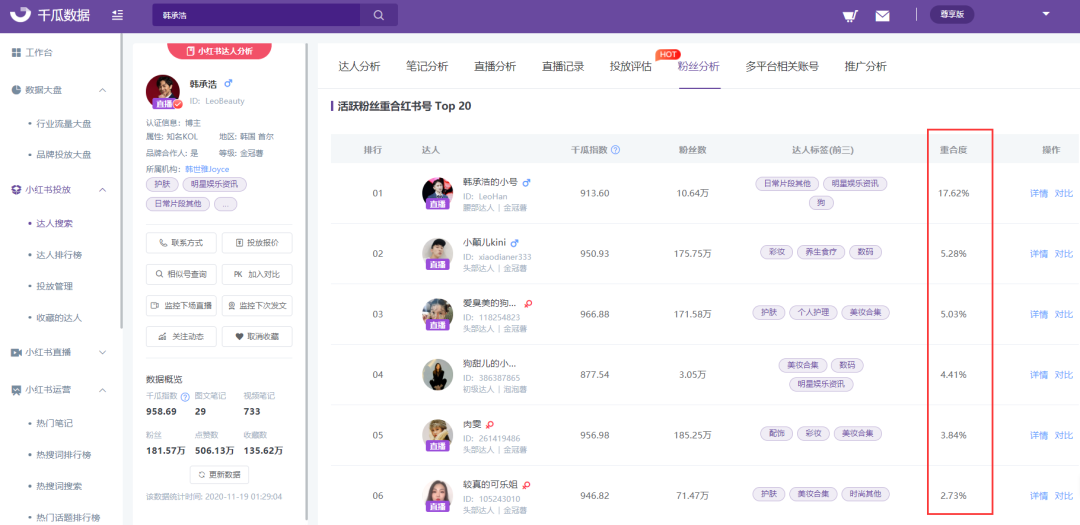Viewport: 1080px width, 525px height.
Task: Click 监控下场直播 button
Action: (x=181, y=305)
